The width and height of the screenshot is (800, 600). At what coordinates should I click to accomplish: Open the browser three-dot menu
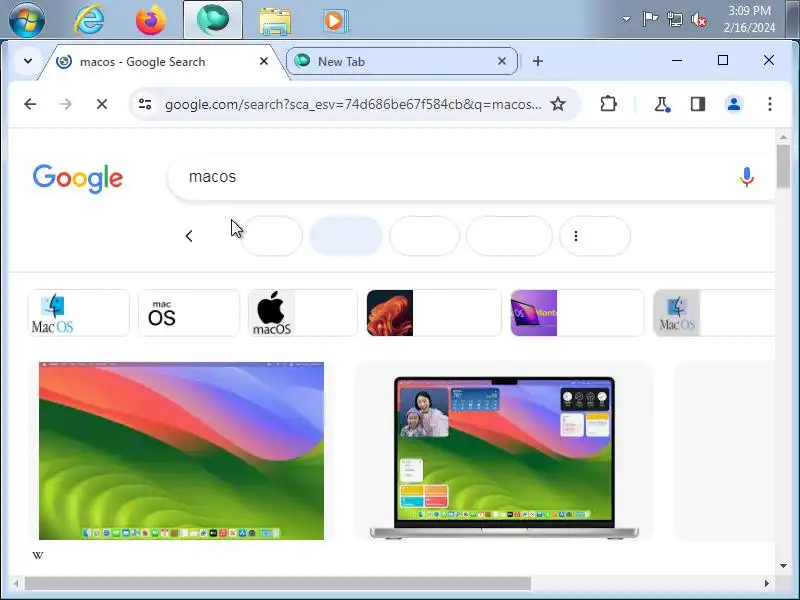coord(769,104)
